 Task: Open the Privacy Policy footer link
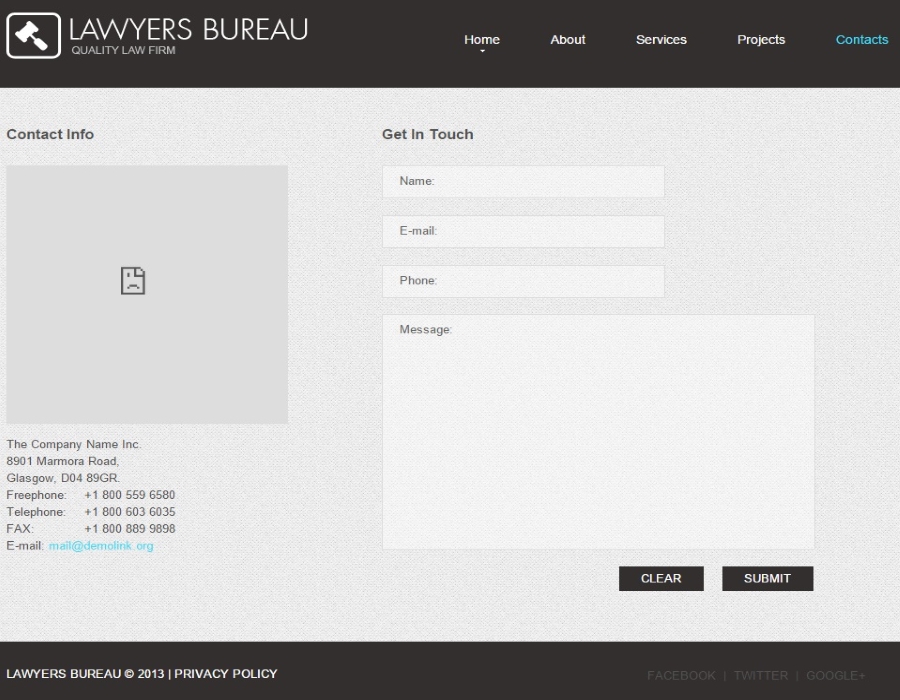(226, 674)
